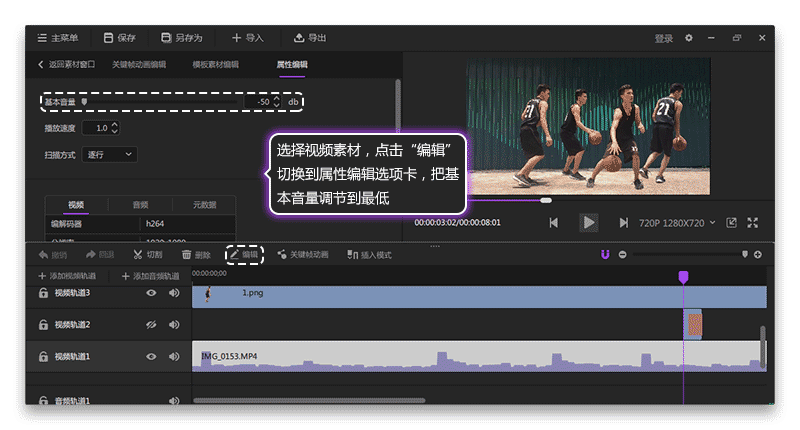Click the purple playhead marker

coord(683,277)
